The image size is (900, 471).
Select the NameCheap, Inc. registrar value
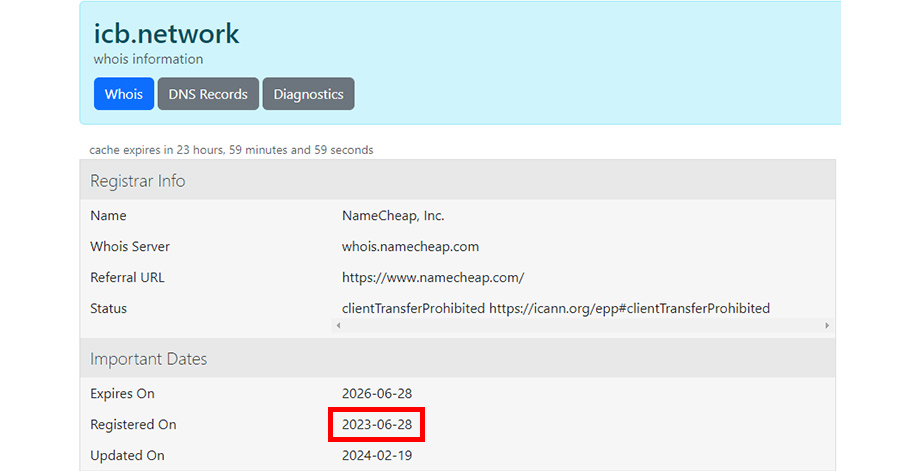pos(393,216)
